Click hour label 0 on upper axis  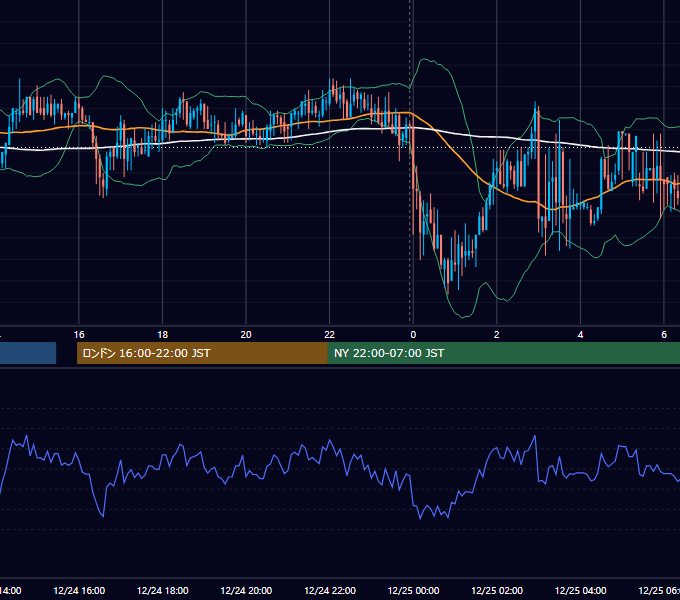click(x=413, y=335)
